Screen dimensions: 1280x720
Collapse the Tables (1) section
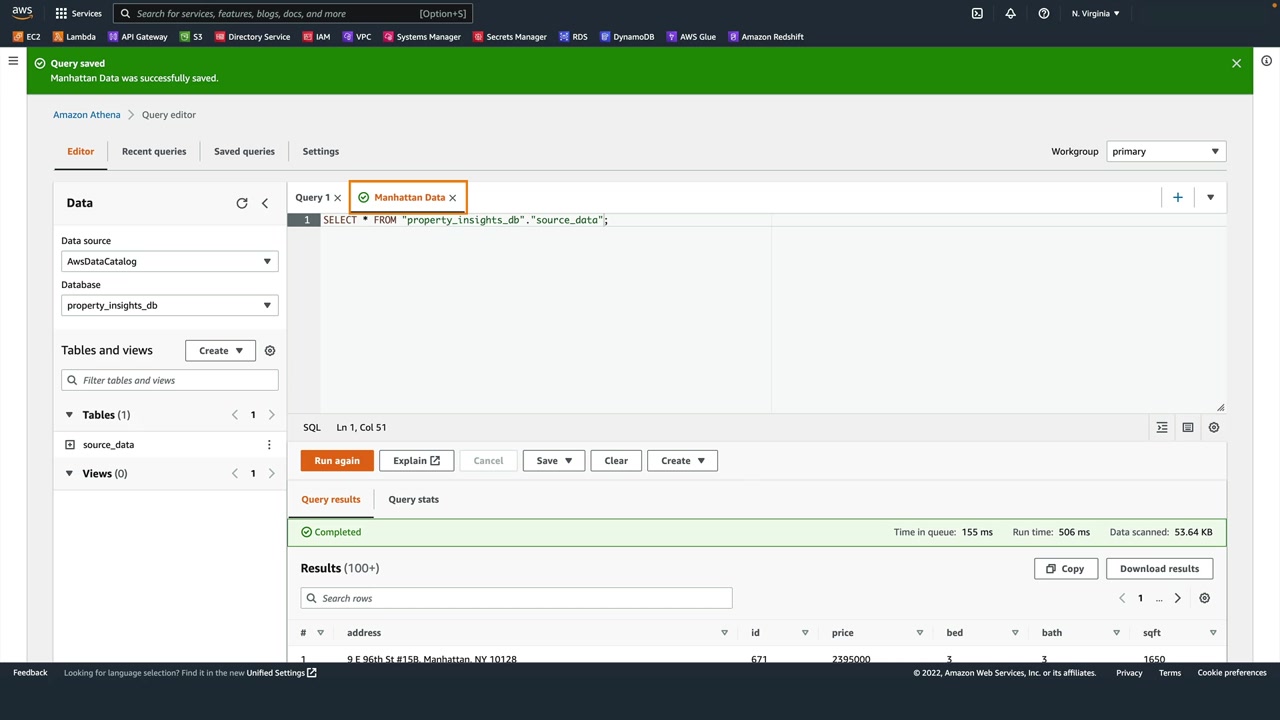pyautogui.click(x=69, y=415)
